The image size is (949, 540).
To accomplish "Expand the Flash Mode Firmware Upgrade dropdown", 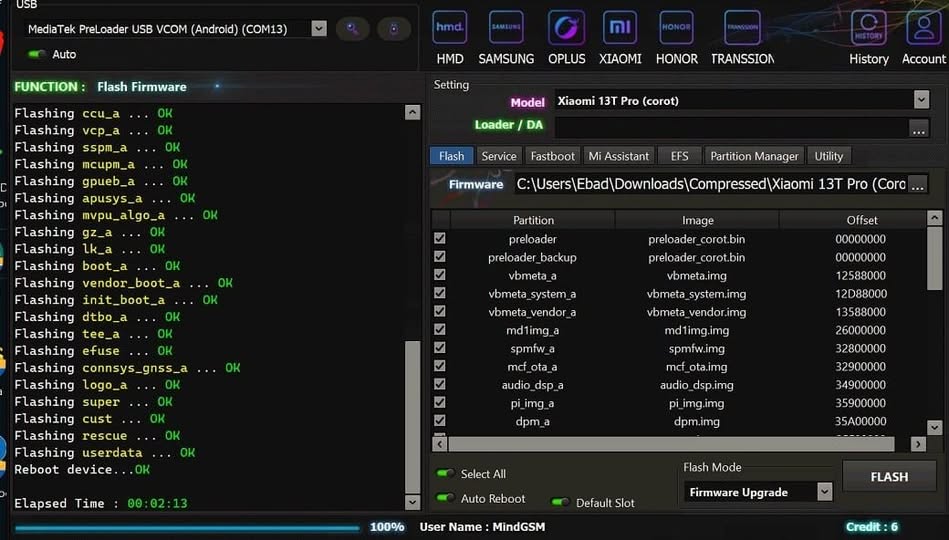I will [824, 492].
